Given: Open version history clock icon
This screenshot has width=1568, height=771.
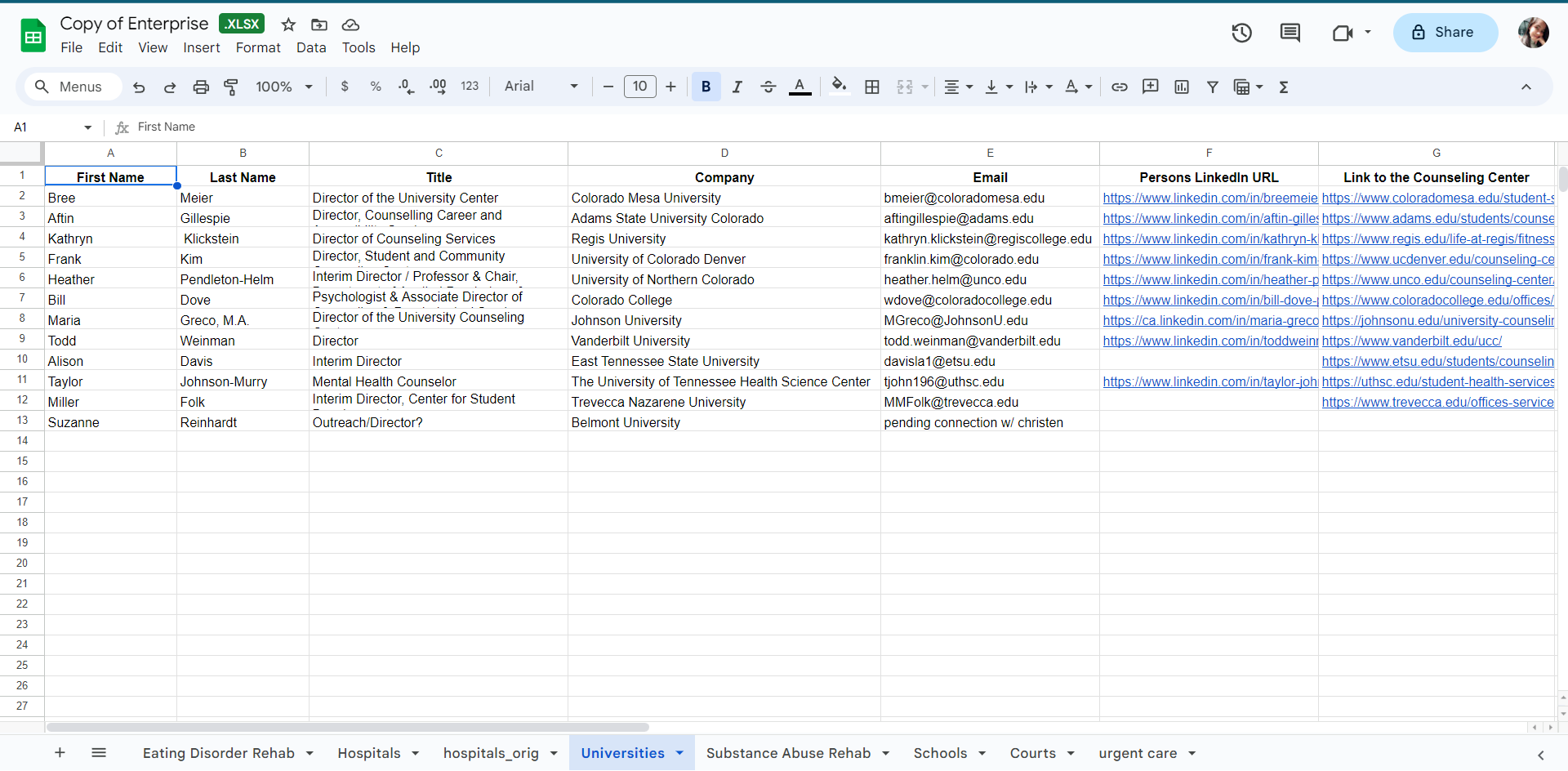Looking at the screenshot, I should [x=1242, y=33].
